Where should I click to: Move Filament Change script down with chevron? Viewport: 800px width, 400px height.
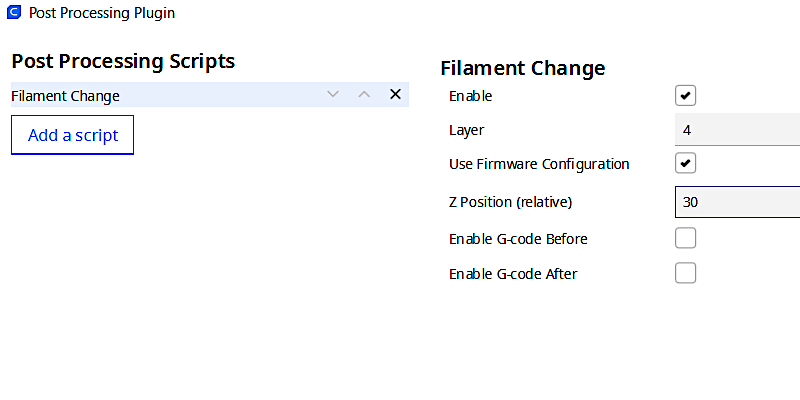pos(333,94)
